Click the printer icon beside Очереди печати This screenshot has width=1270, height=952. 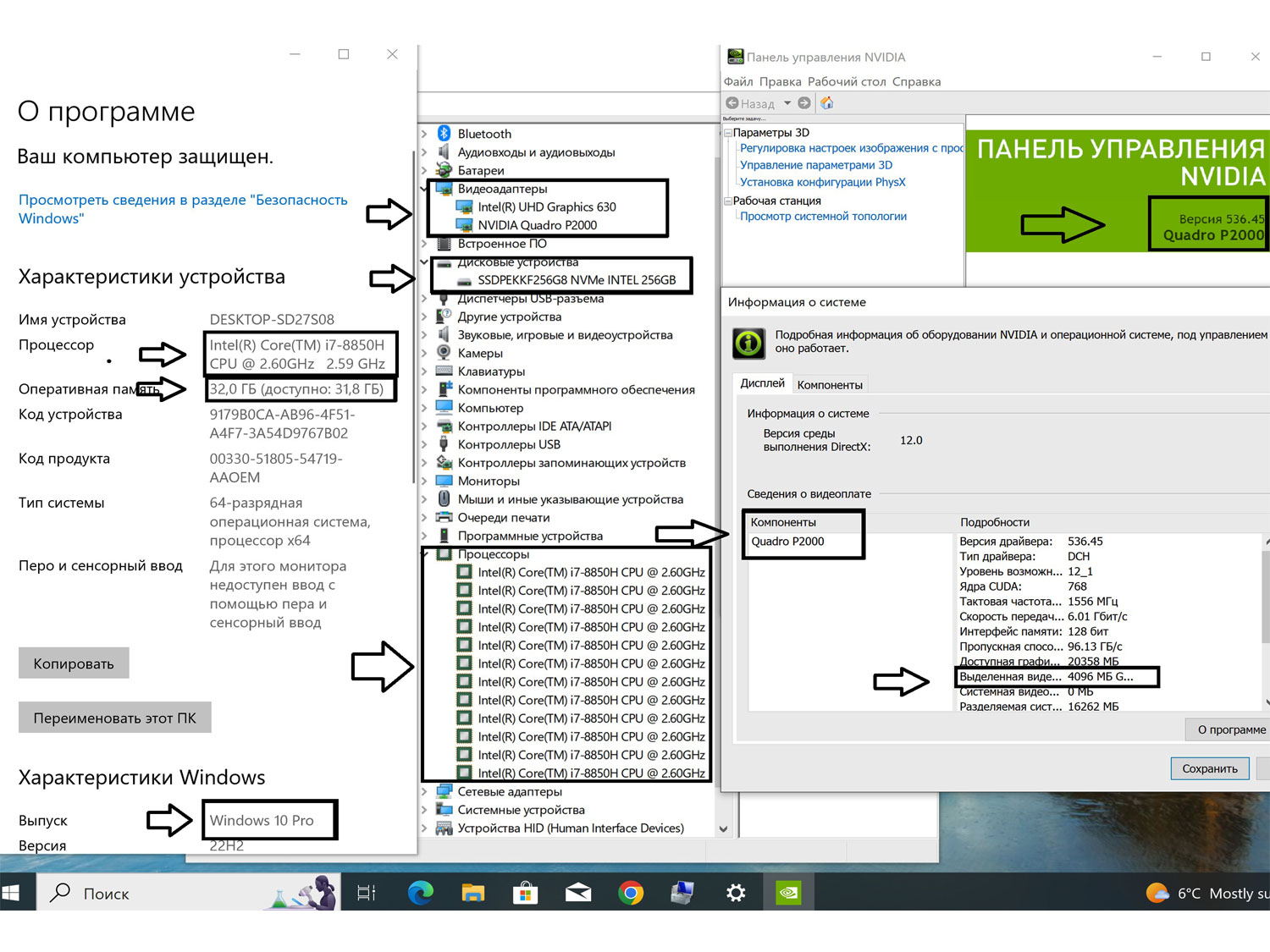coord(444,517)
